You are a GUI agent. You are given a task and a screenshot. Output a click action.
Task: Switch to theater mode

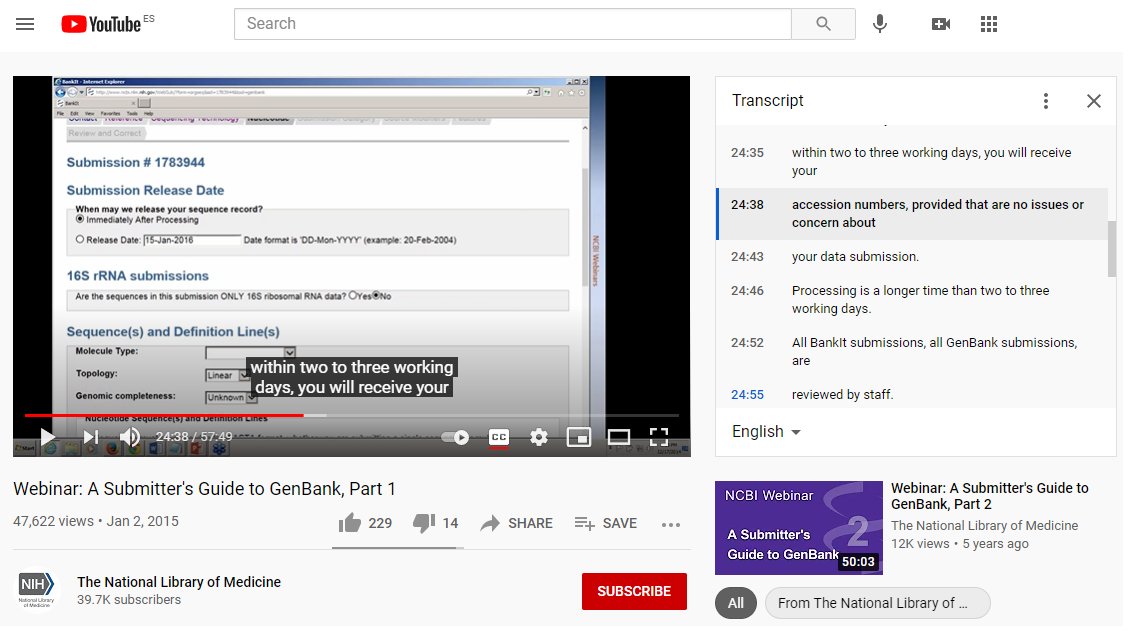coord(619,437)
